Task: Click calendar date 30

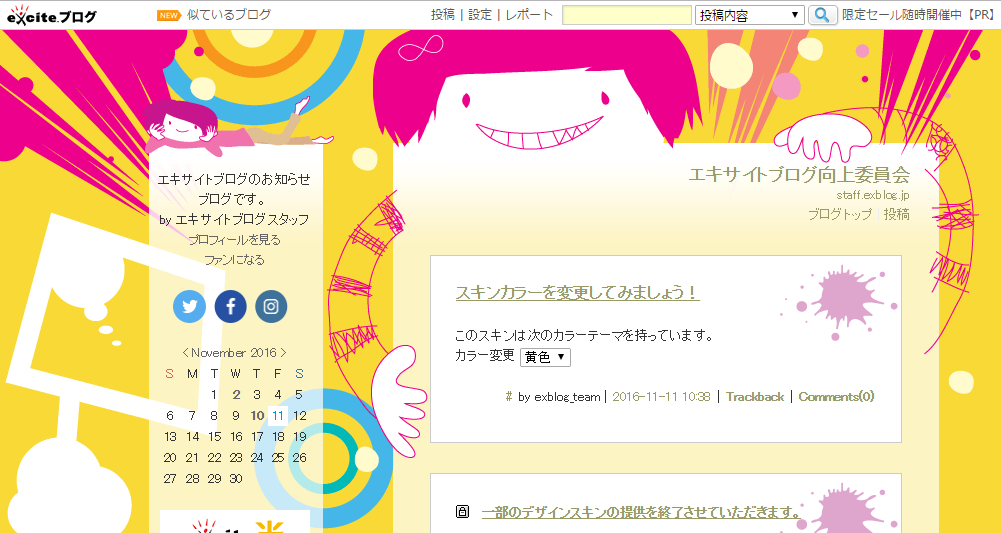Action: tap(236, 479)
